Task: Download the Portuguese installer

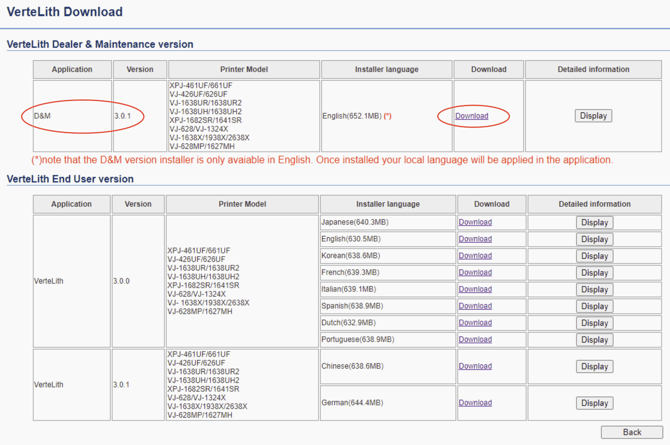Action: 475,339
